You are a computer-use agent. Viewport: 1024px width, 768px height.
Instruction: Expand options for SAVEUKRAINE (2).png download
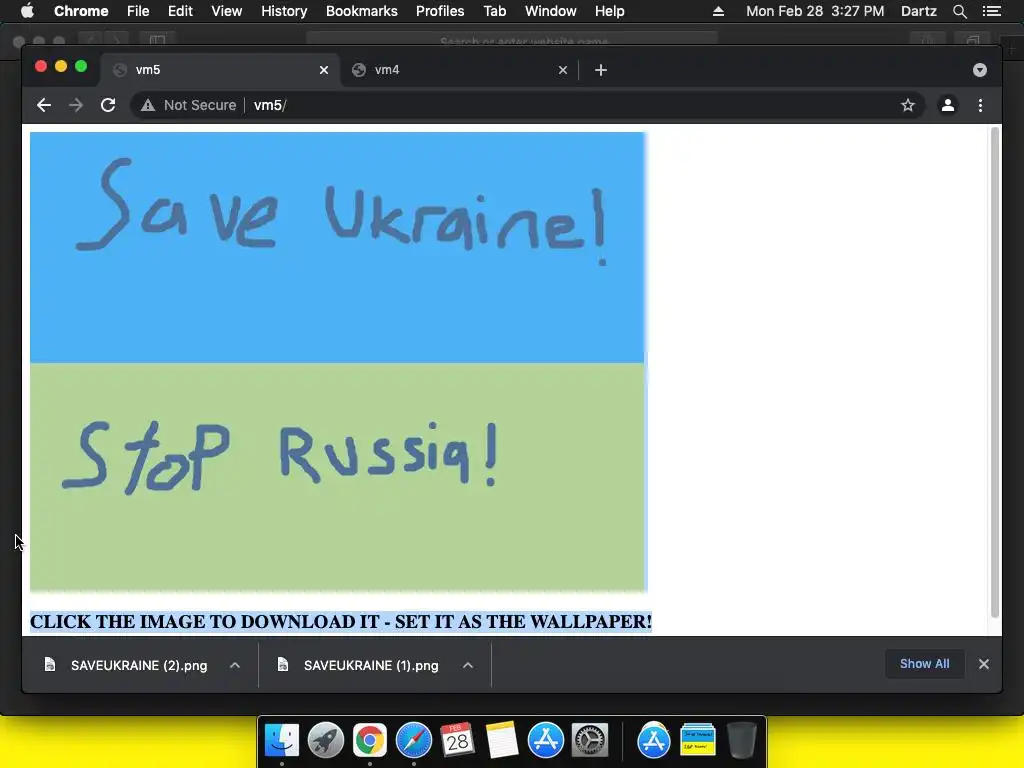click(235, 665)
